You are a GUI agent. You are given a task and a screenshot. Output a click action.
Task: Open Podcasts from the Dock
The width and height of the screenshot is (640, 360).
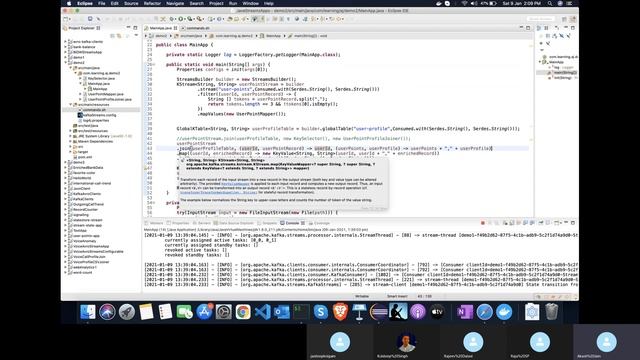coord(418,312)
